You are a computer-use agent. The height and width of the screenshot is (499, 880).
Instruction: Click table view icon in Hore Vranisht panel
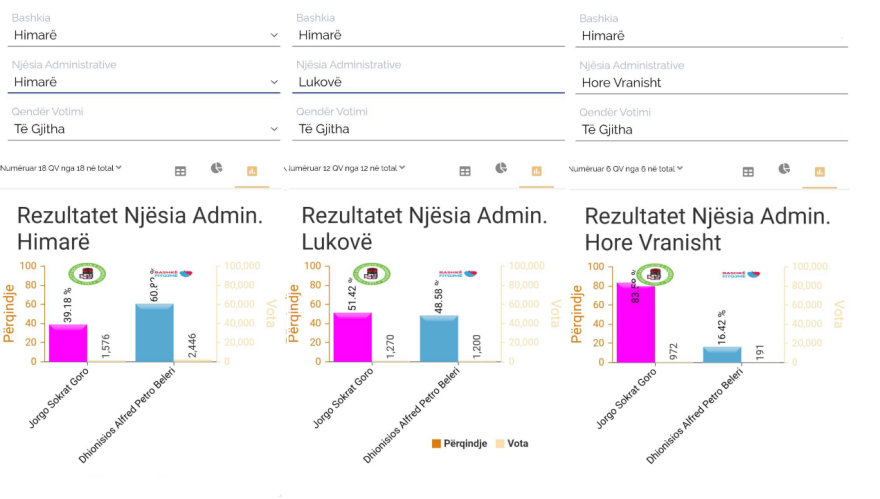pos(748,172)
